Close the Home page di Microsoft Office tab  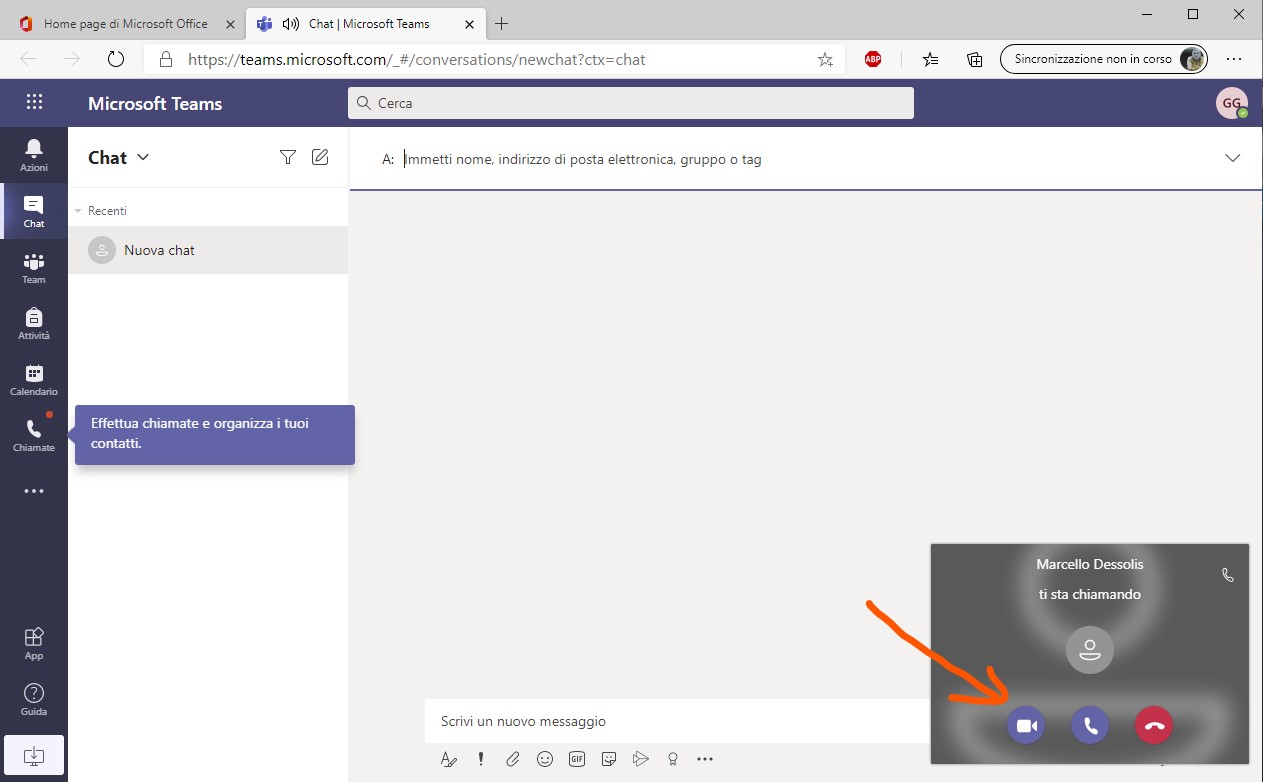click(231, 24)
